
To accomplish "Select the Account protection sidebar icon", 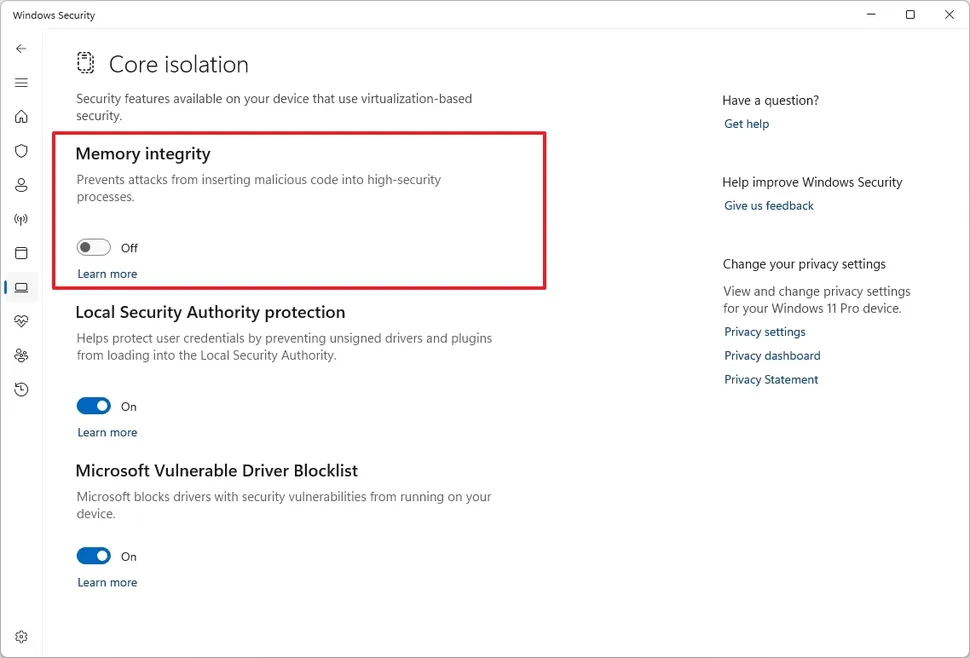I will point(21,185).
